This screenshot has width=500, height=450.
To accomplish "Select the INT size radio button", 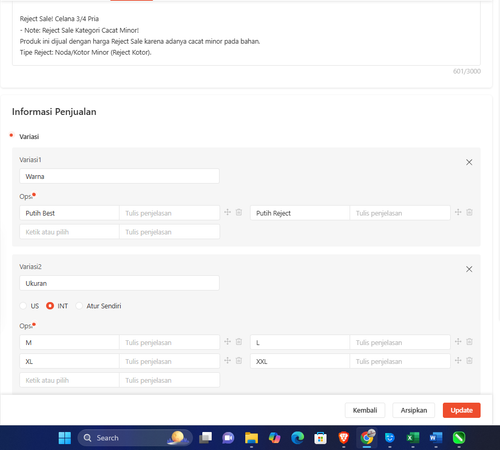I will pyautogui.click(x=50, y=306).
